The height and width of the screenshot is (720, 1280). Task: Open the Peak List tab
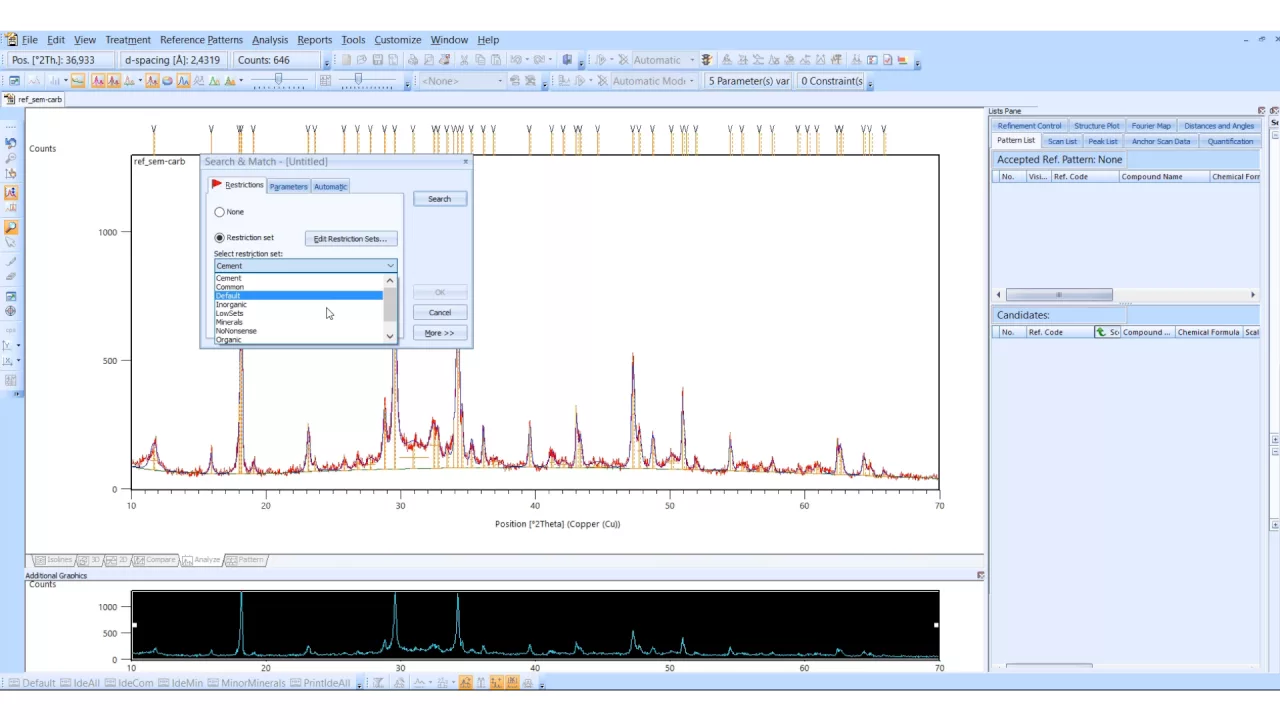point(1103,141)
